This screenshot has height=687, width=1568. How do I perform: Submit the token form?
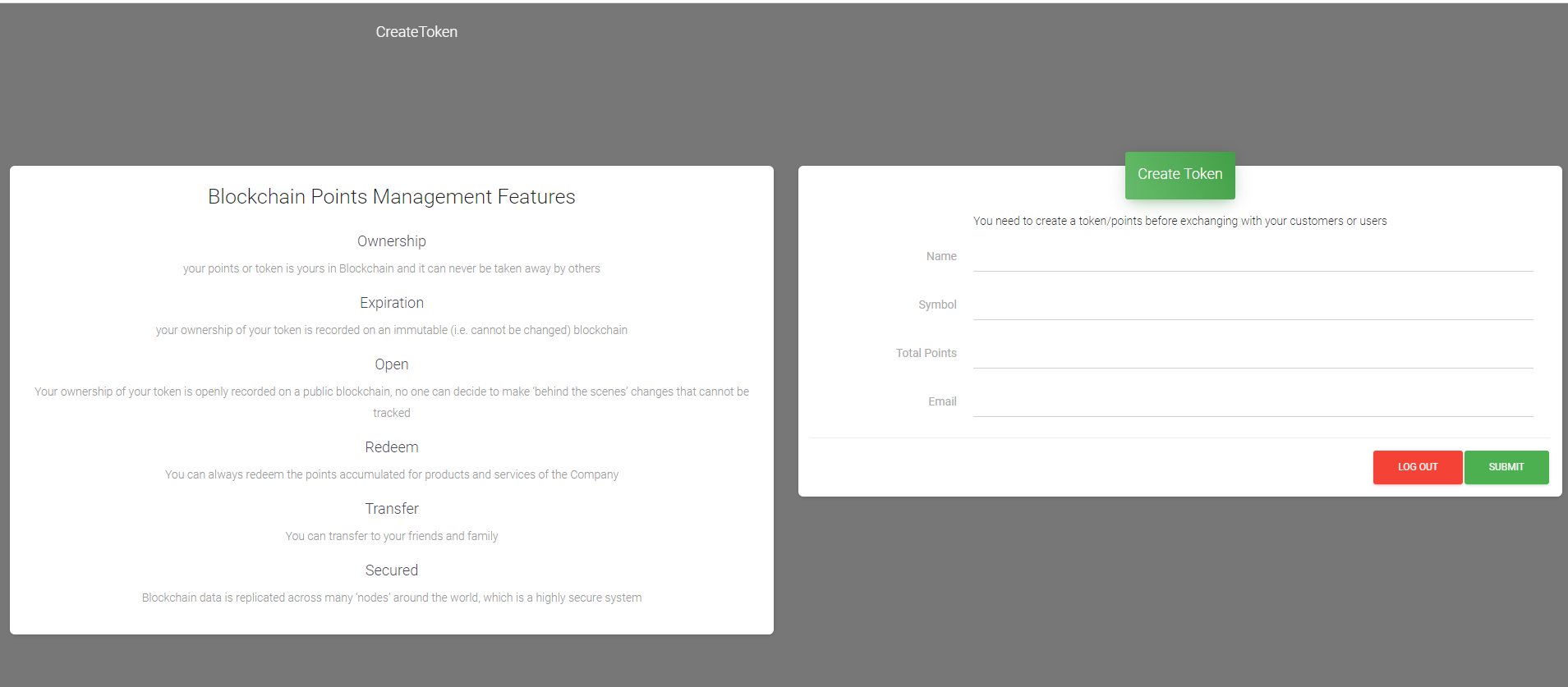pyautogui.click(x=1506, y=467)
